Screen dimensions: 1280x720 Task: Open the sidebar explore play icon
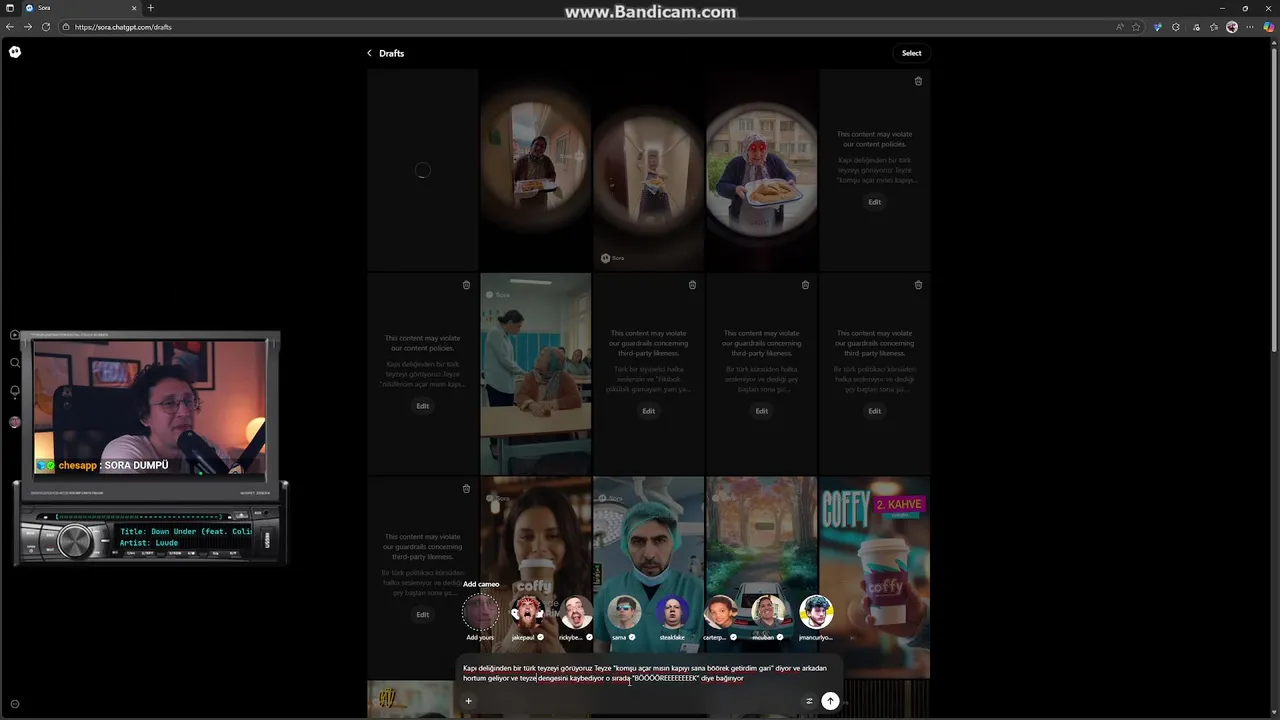(15, 335)
